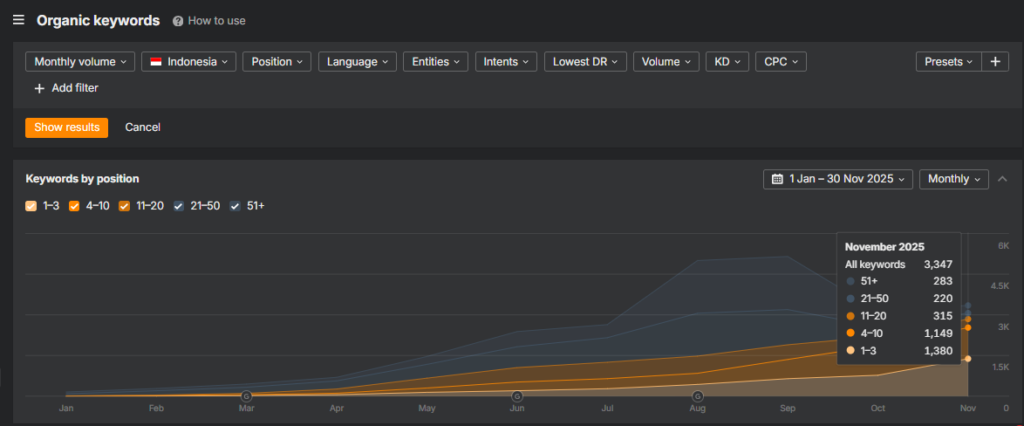Click the Google update marker at August
Screen dimensions: 1024x426
(697, 396)
